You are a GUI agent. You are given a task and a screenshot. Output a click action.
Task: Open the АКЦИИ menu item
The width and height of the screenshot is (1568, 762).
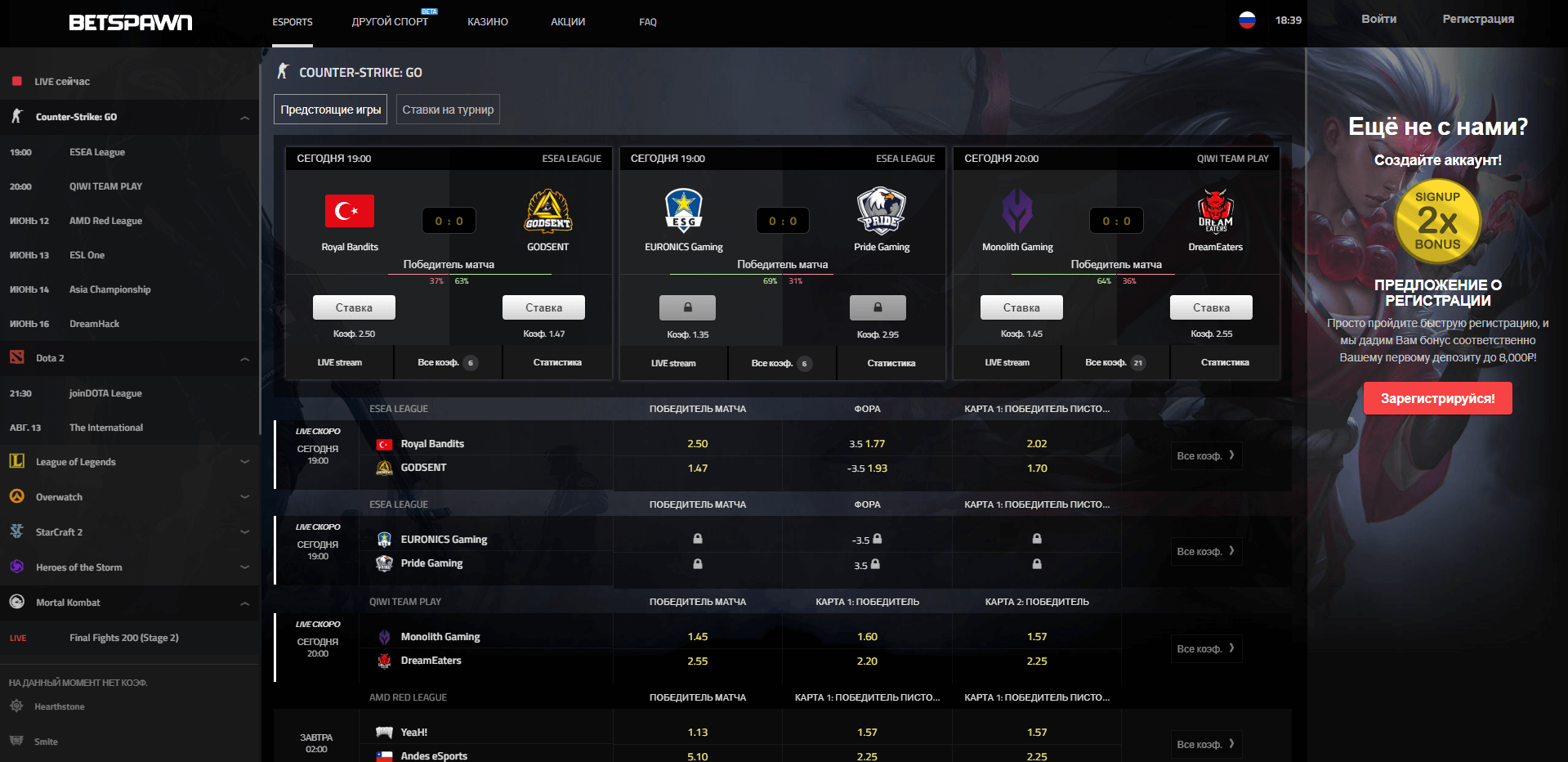[x=568, y=22]
